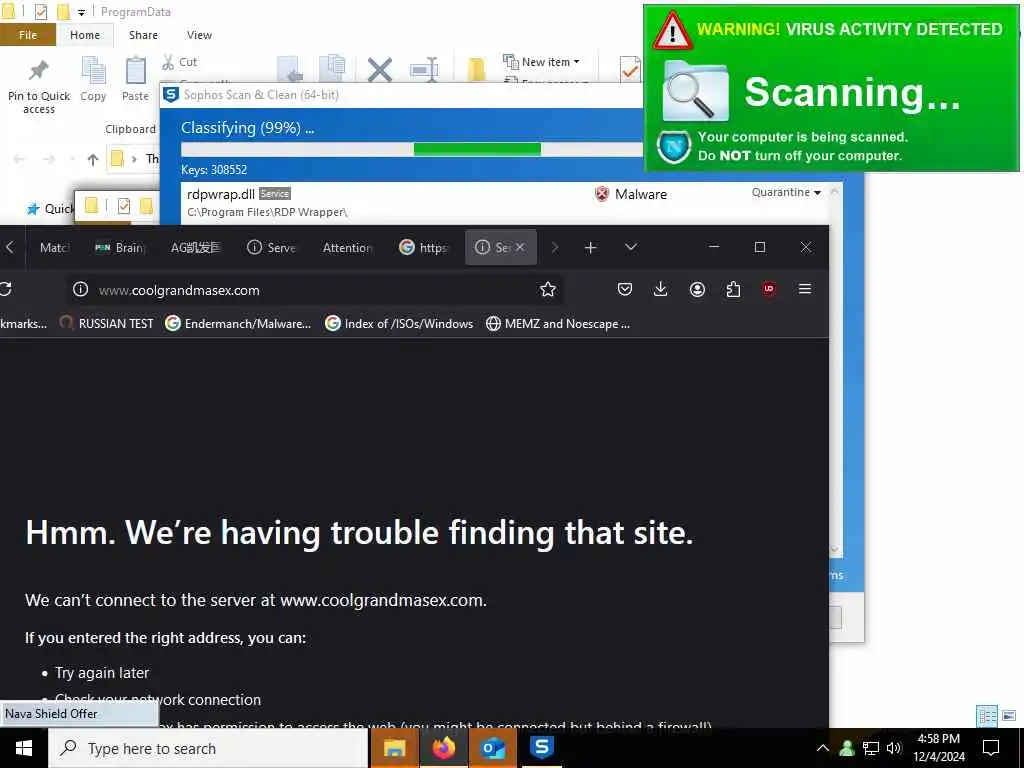Go up one folder with up arrow
Image resolution: width=1024 pixels, height=768 pixels.
[x=93, y=159]
